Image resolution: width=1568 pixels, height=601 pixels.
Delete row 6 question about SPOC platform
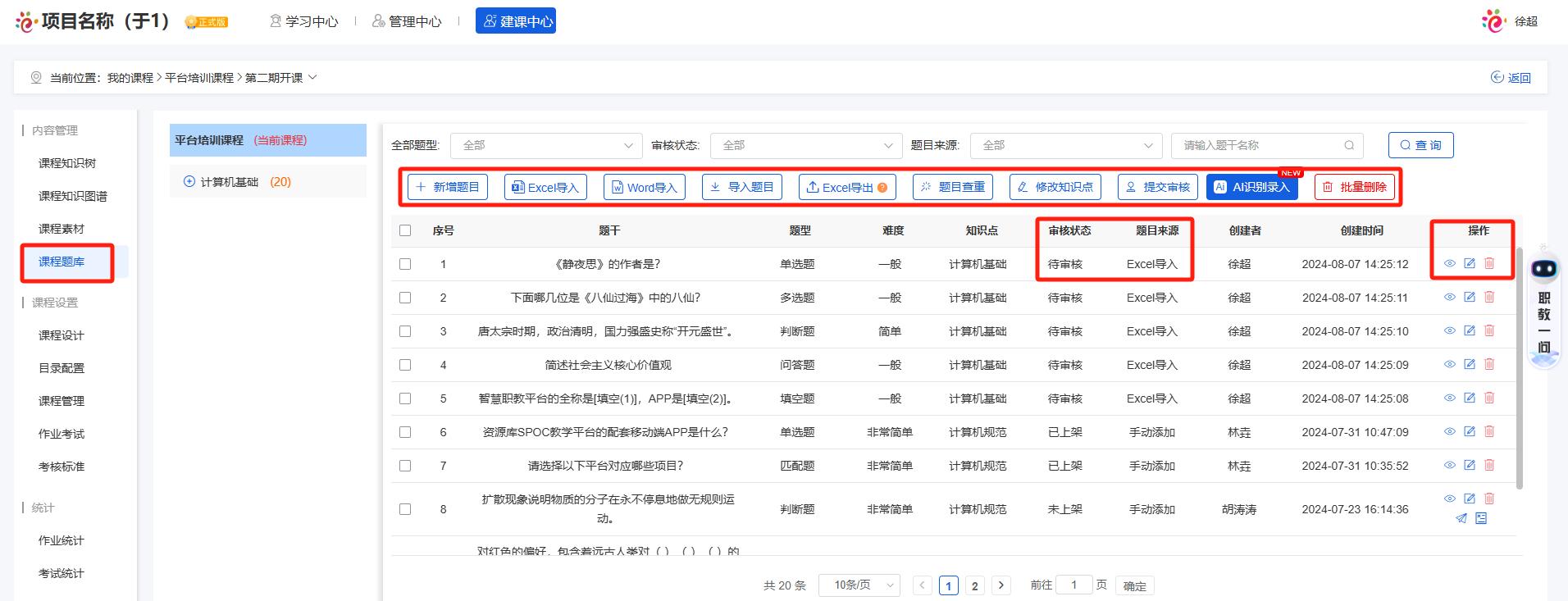1489,431
